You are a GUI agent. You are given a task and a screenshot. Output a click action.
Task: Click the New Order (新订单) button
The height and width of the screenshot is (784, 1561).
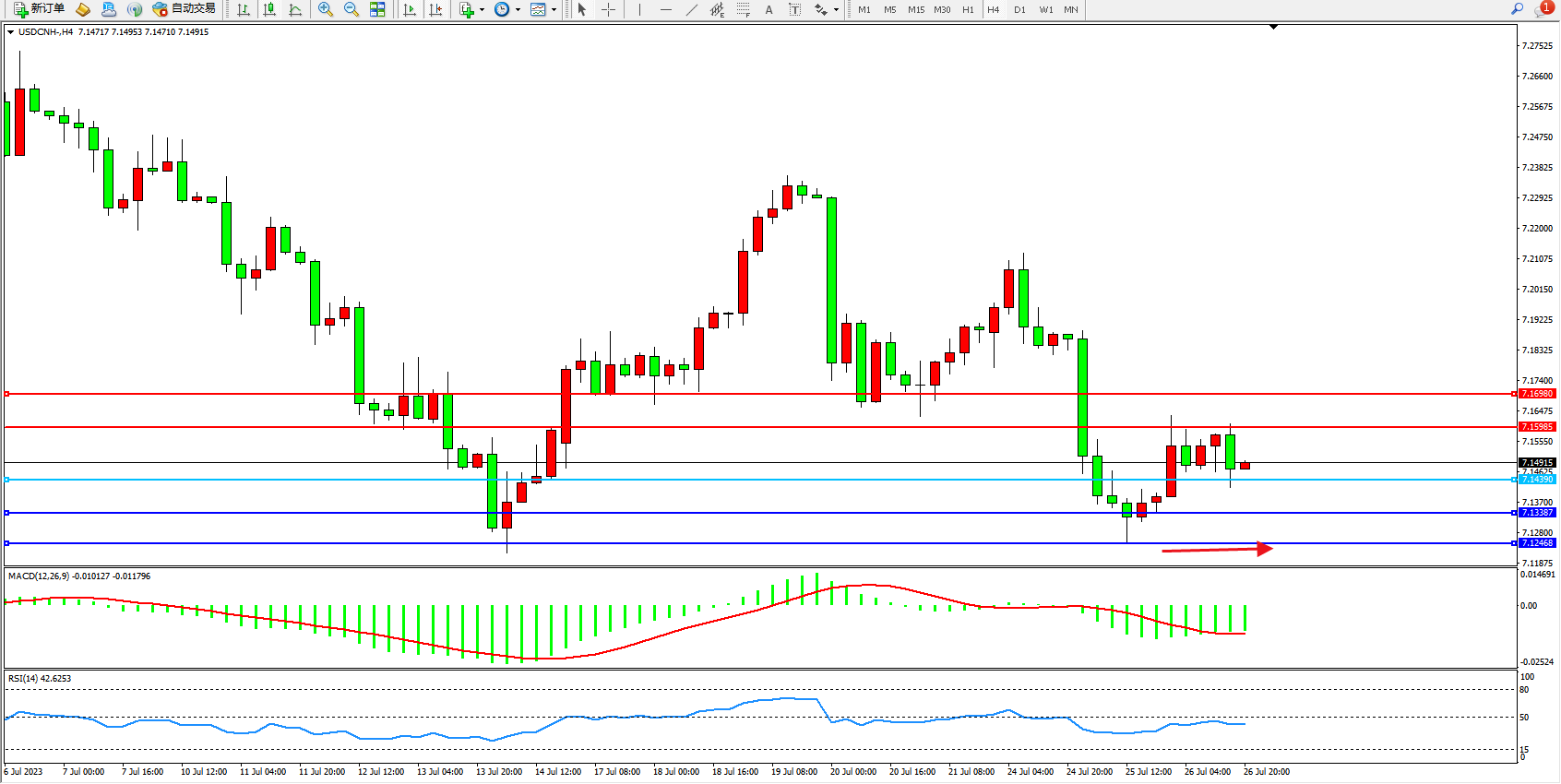[39, 9]
